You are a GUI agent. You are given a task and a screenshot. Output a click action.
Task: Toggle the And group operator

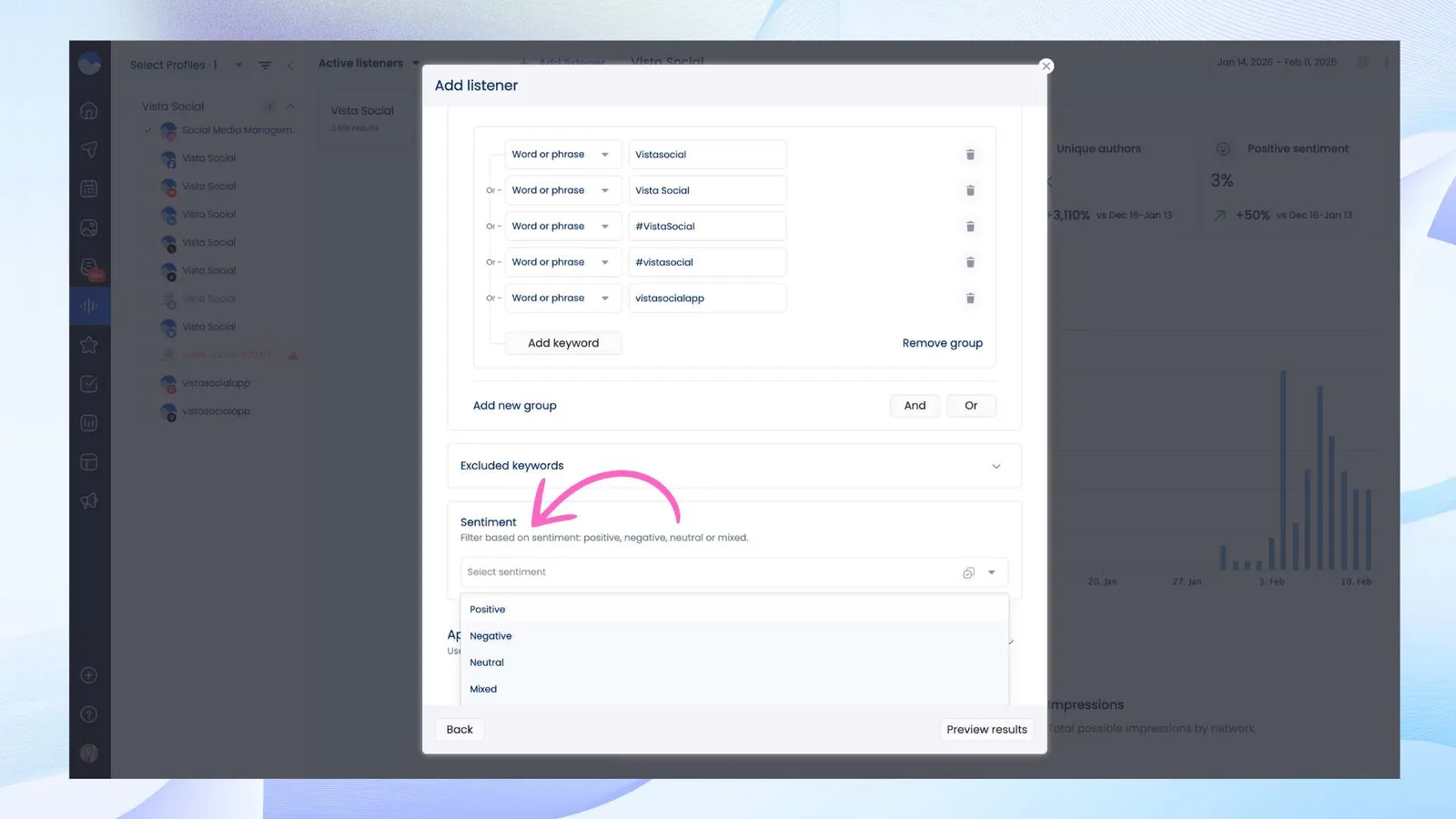915,406
